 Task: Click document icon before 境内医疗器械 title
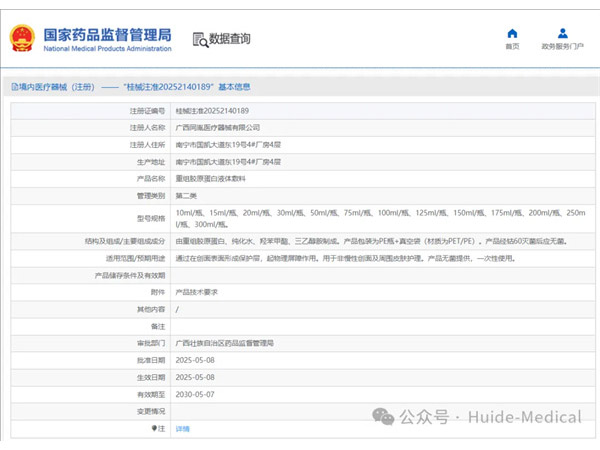(x=16, y=87)
